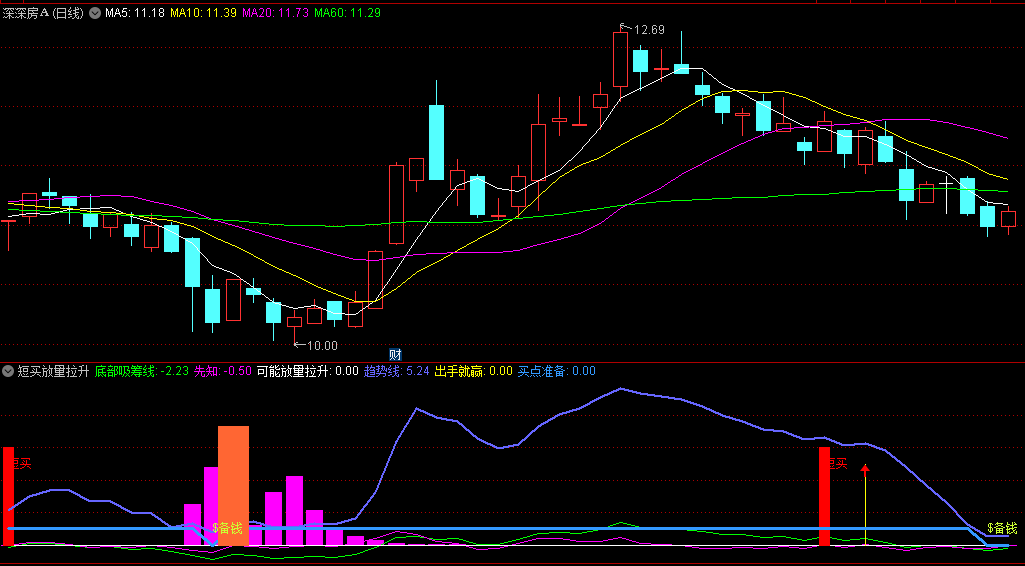Click the $备钱 label at the right edge of the indicator pane
The height and width of the screenshot is (566, 1025).
pyautogui.click(x=1002, y=527)
